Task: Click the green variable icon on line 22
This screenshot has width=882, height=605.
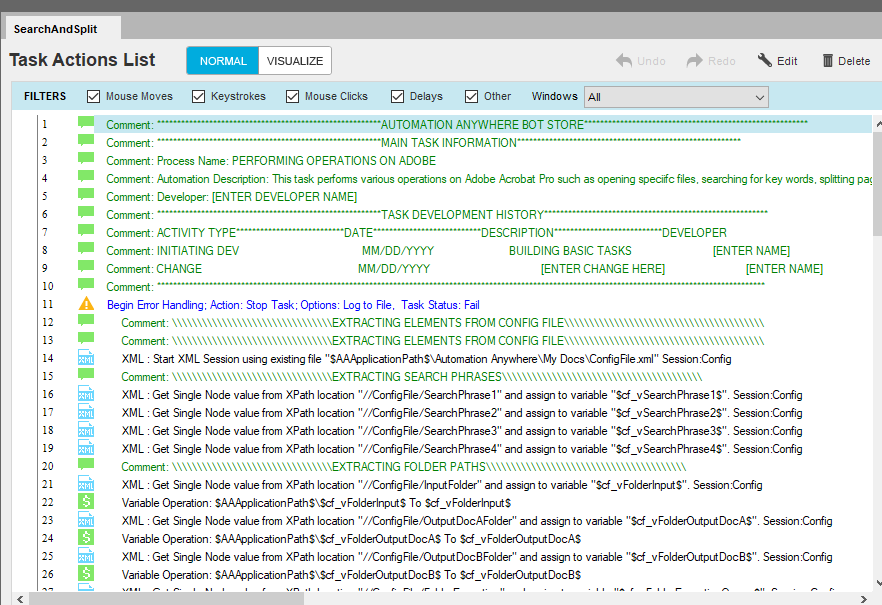Action: click(x=86, y=502)
